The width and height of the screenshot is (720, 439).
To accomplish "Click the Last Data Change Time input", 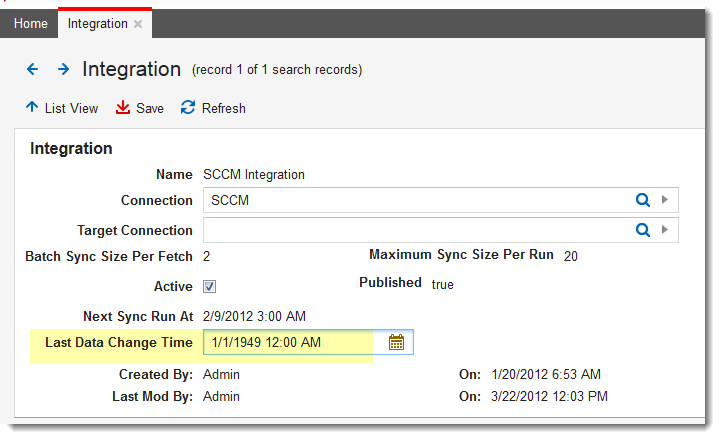I will coord(292,342).
